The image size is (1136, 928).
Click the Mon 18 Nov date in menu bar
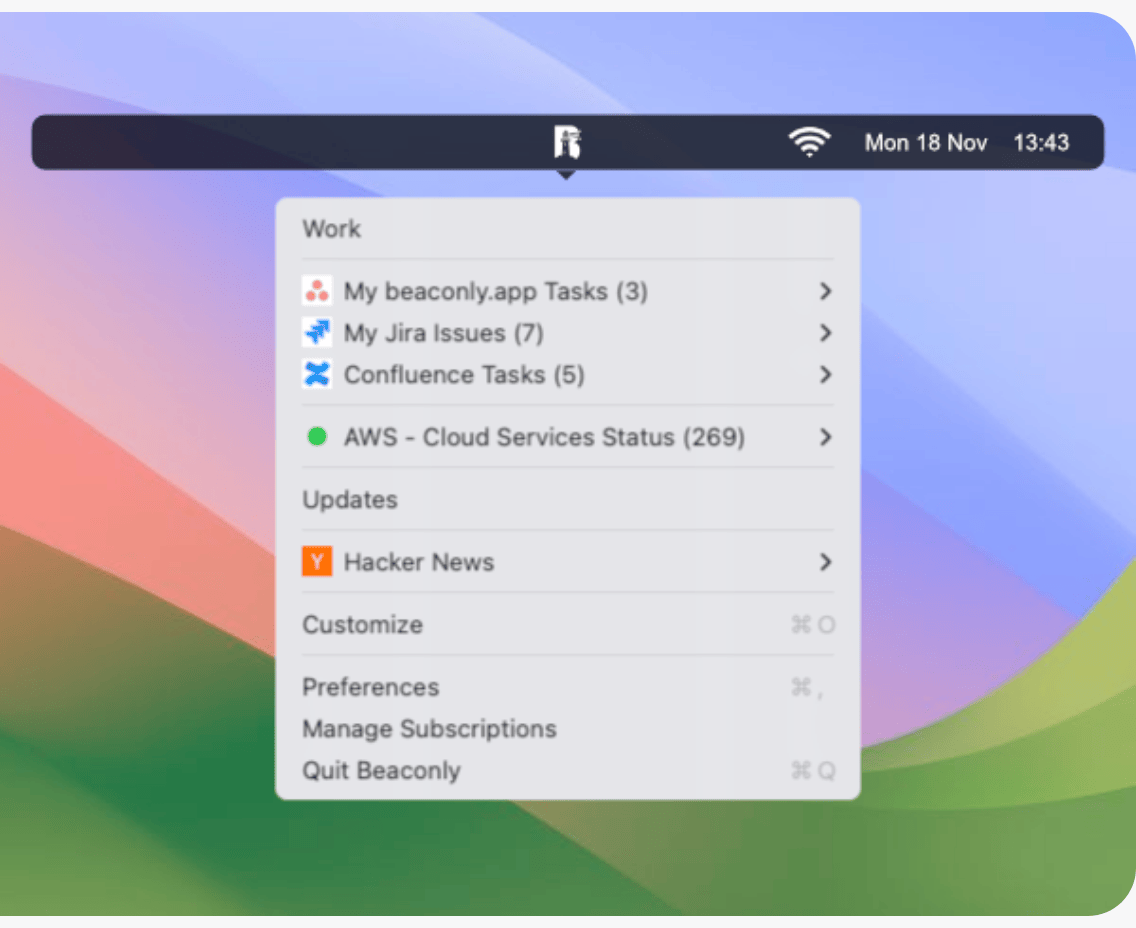coord(925,143)
